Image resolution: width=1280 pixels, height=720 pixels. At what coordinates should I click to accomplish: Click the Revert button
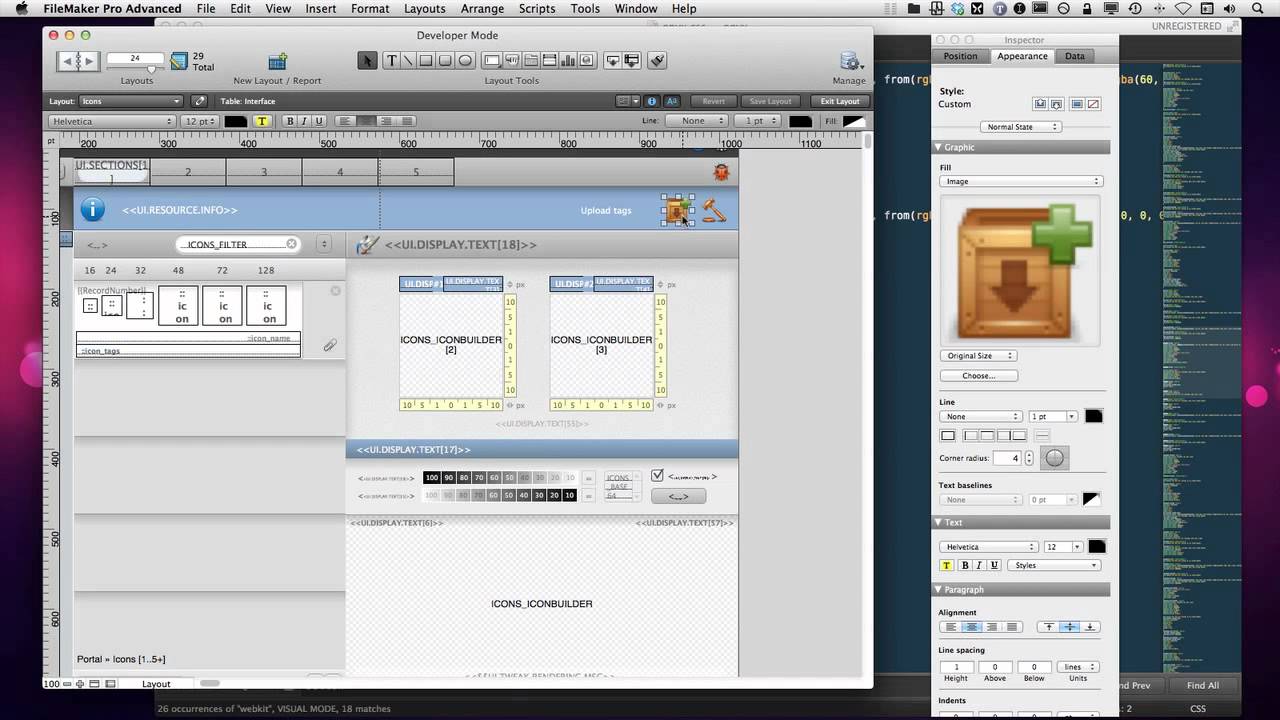[x=713, y=101]
